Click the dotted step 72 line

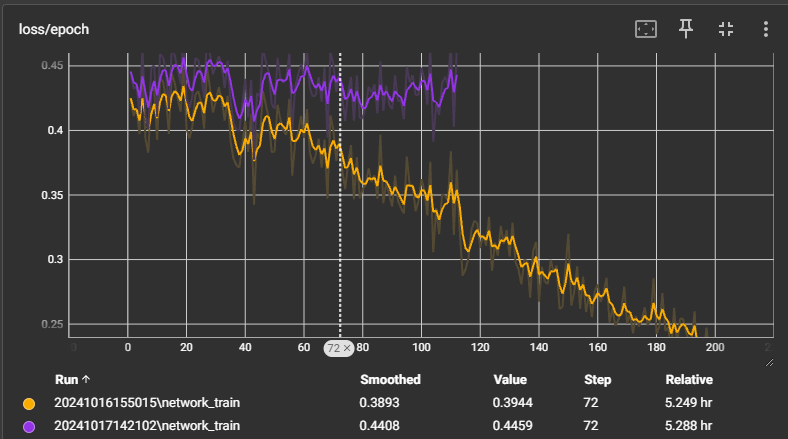[x=340, y=195]
